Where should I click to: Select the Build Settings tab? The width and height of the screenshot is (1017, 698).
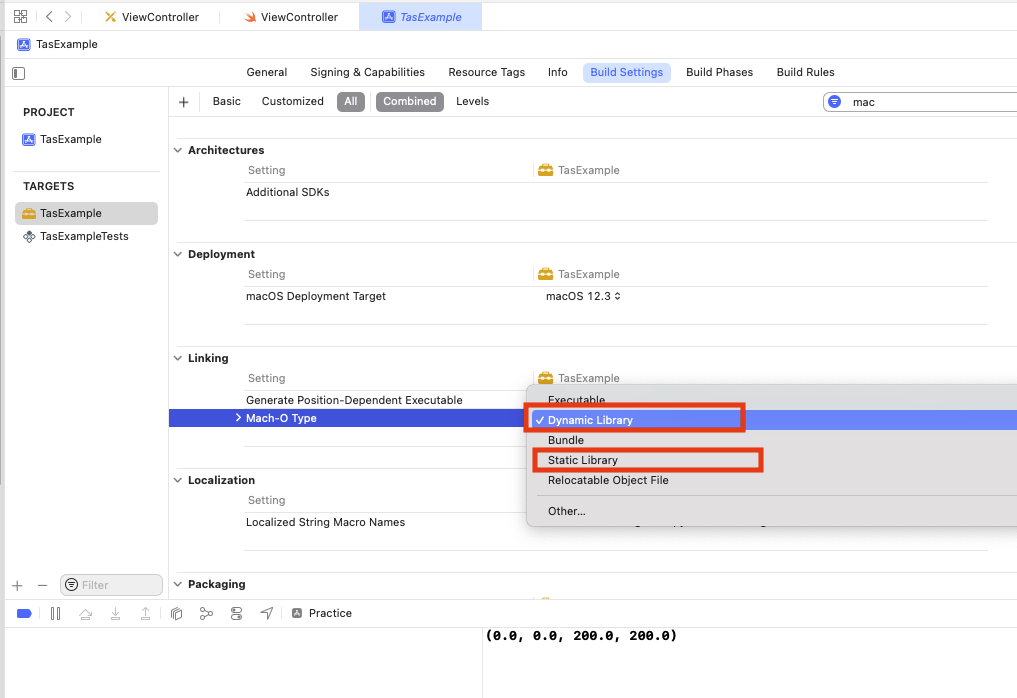(x=627, y=72)
